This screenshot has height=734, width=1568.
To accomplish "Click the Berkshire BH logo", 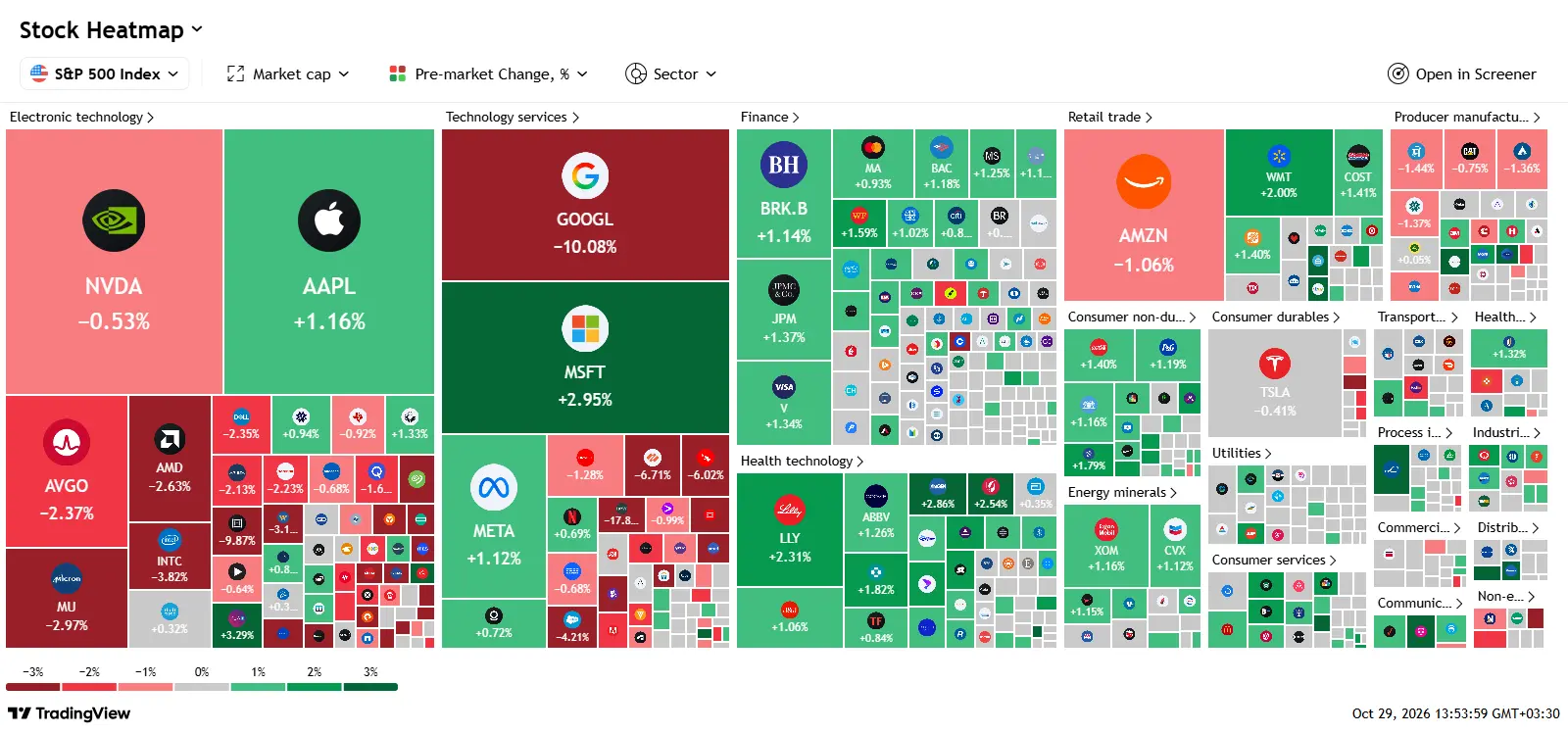I will coord(784,165).
